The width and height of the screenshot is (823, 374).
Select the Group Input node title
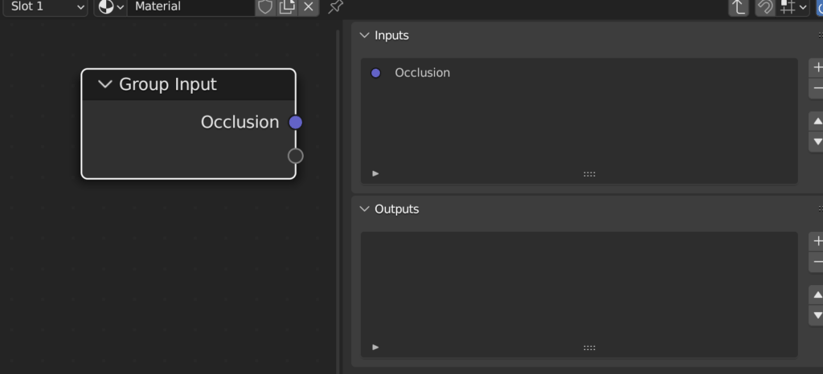pos(168,84)
